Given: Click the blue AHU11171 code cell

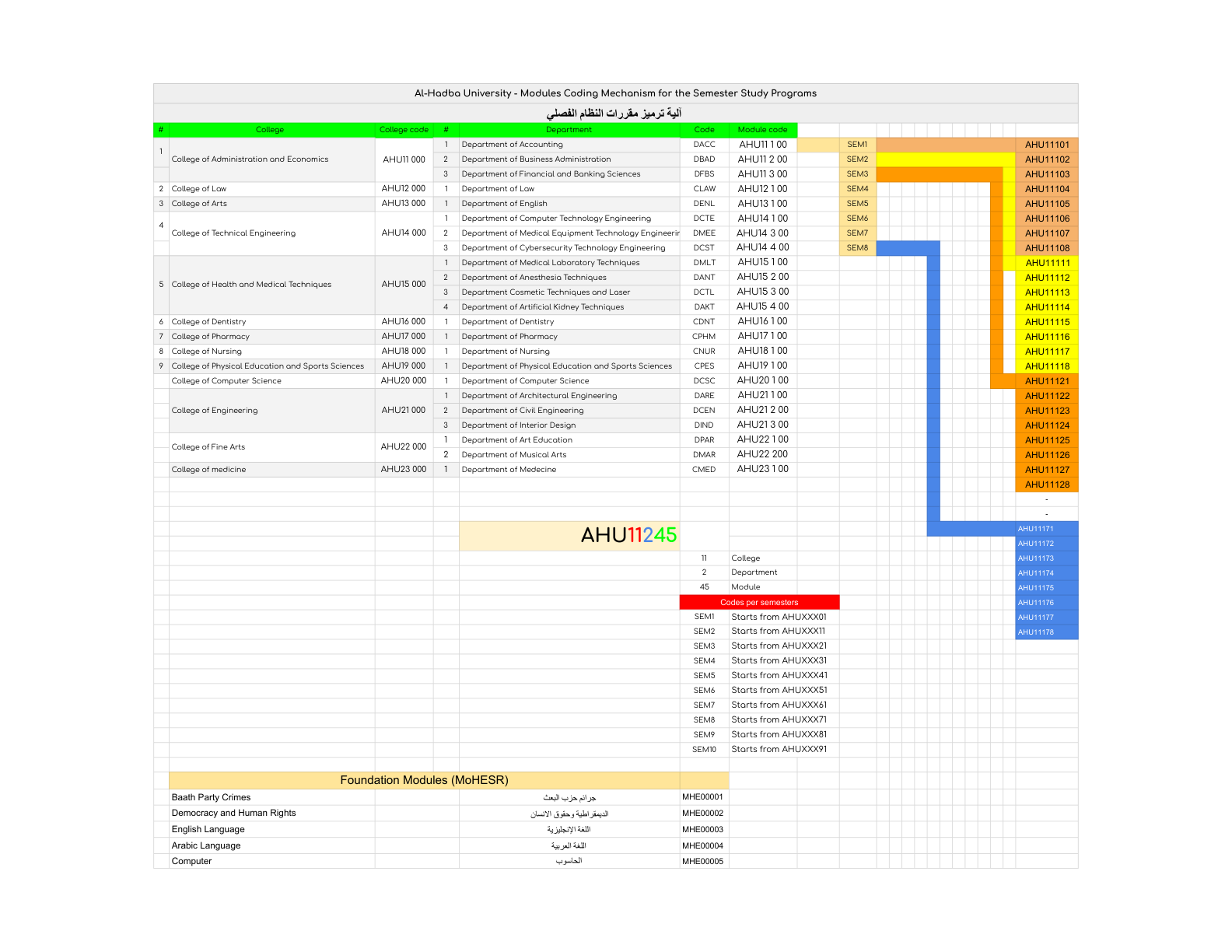Looking at the screenshot, I should point(1047,529).
